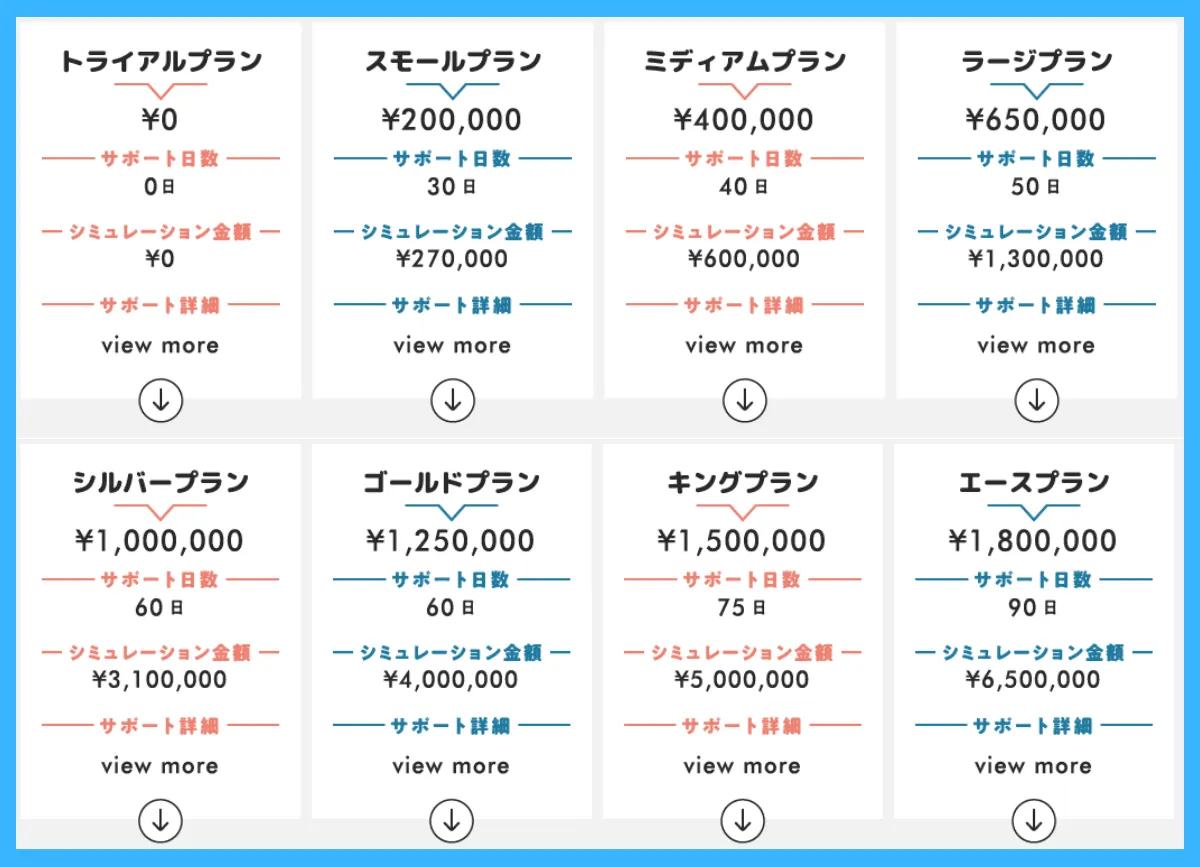
Task: Click the down-arrow icon under キングプラン
Action: click(x=742, y=822)
